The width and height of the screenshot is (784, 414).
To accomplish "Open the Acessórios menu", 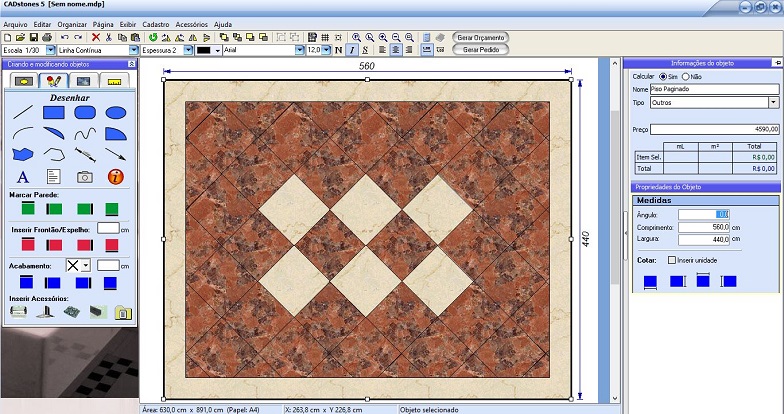I will [192, 24].
